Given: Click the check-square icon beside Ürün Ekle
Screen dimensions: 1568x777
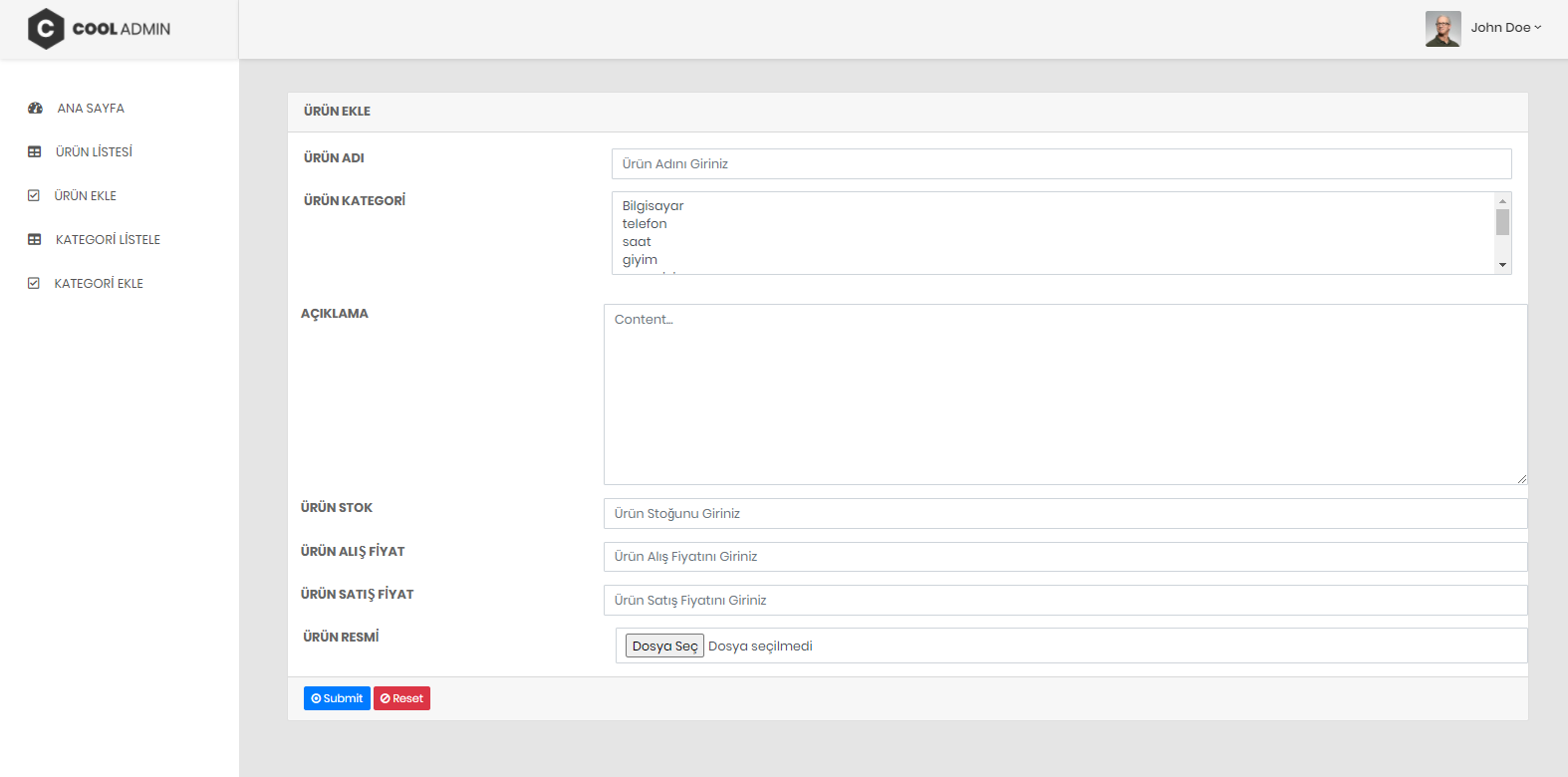Looking at the screenshot, I should 34,196.
